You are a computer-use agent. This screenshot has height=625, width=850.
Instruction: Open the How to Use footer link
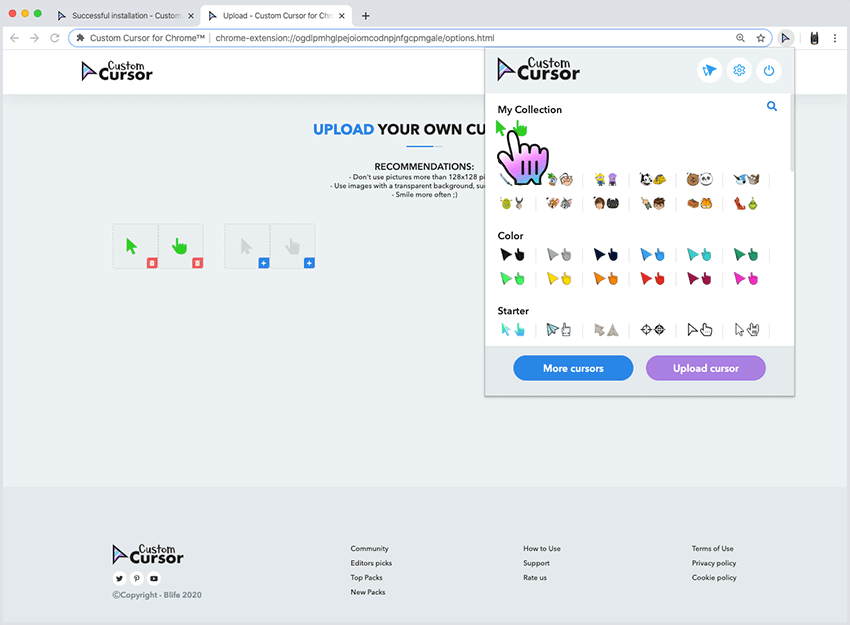coord(542,549)
